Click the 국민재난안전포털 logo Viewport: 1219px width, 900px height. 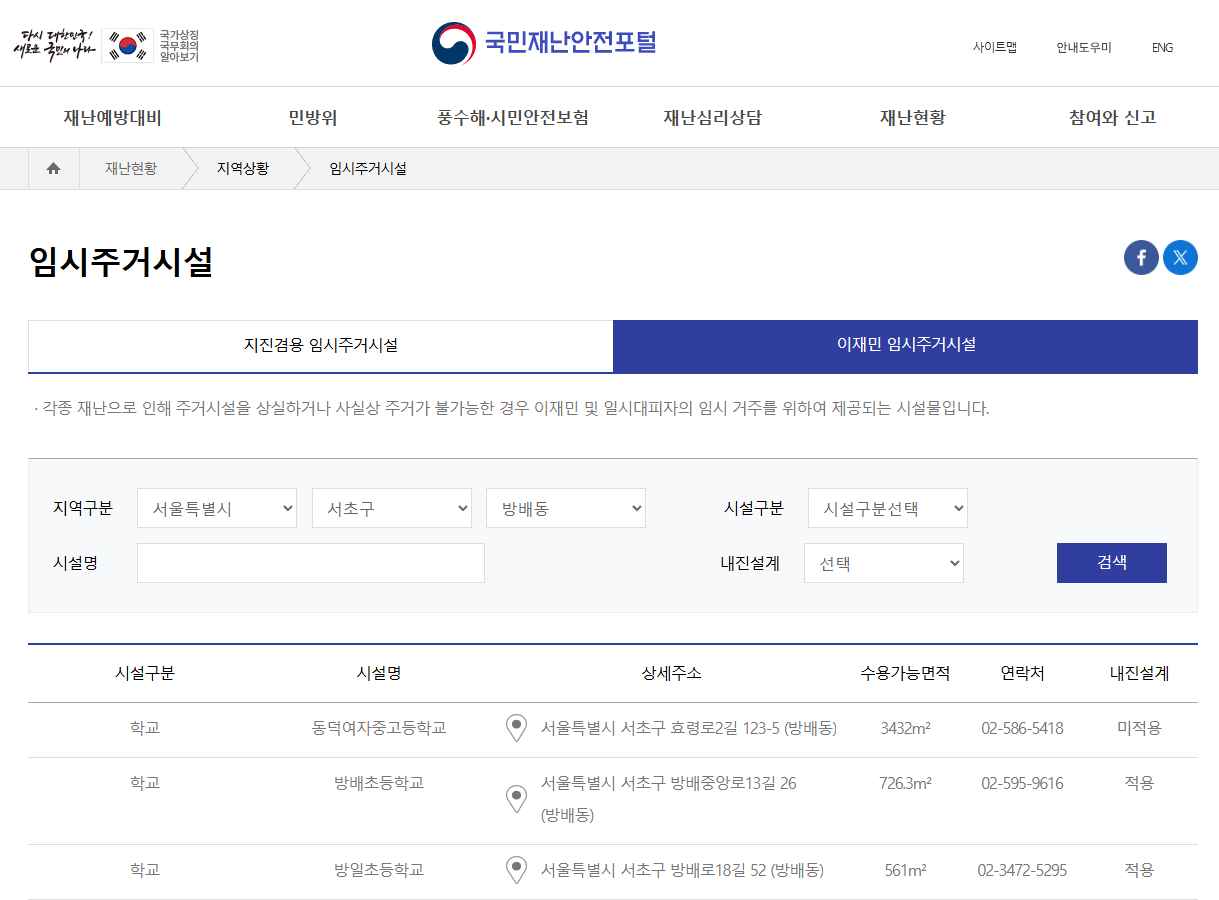[x=543, y=42]
